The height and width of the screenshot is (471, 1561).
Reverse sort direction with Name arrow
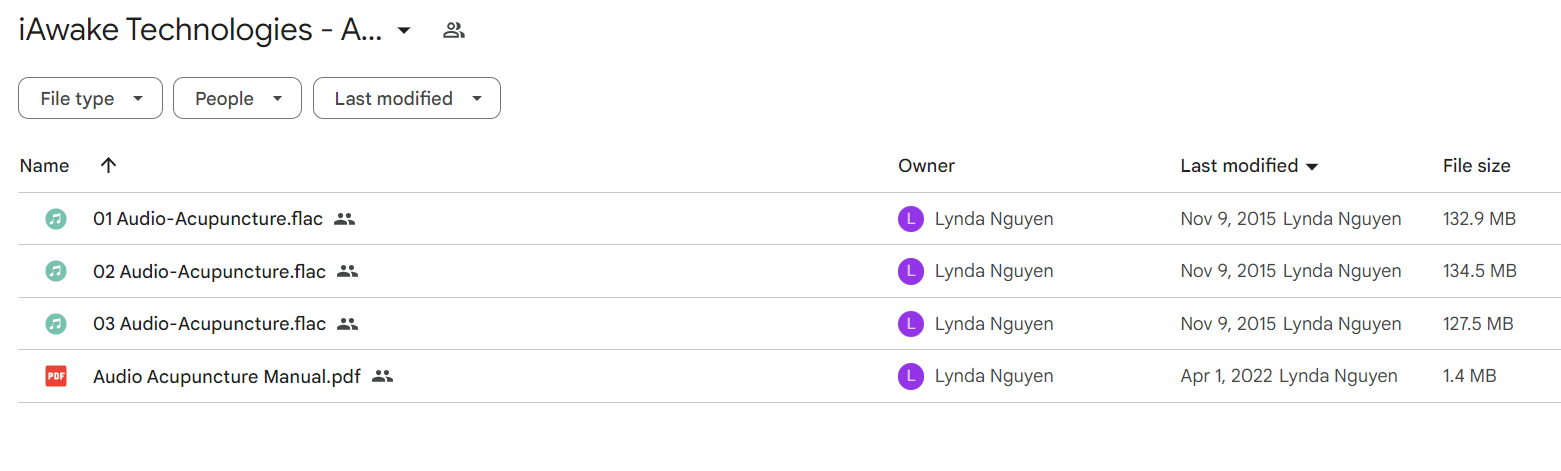pyautogui.click(x=109, y=166)
